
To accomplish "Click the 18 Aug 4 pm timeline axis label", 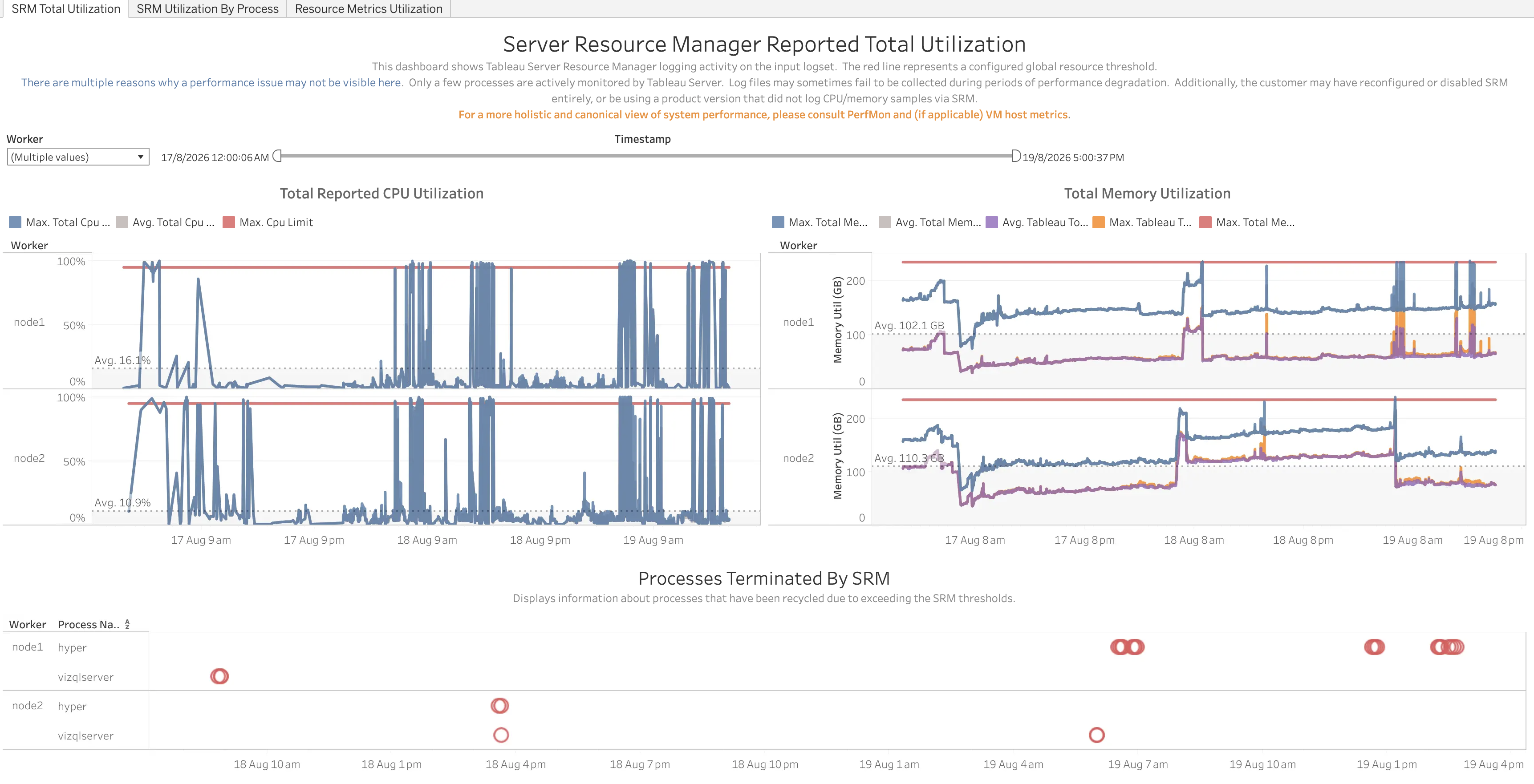I will 515,764.
